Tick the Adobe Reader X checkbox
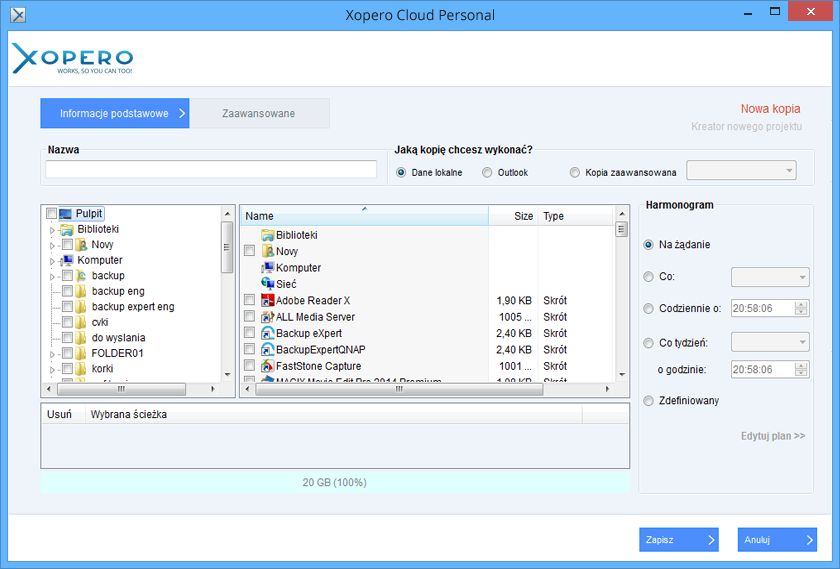The image size is (840, 569). coord(249,300)
